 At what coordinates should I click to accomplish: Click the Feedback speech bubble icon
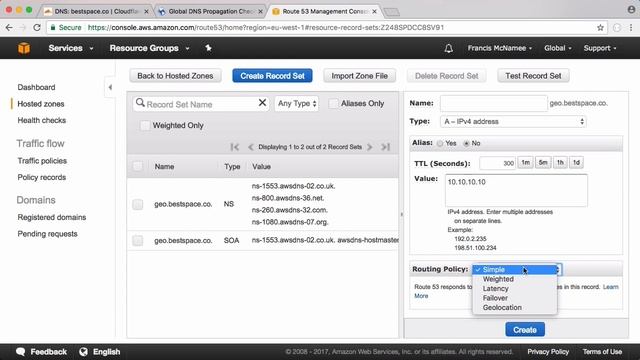coord(20,352)
